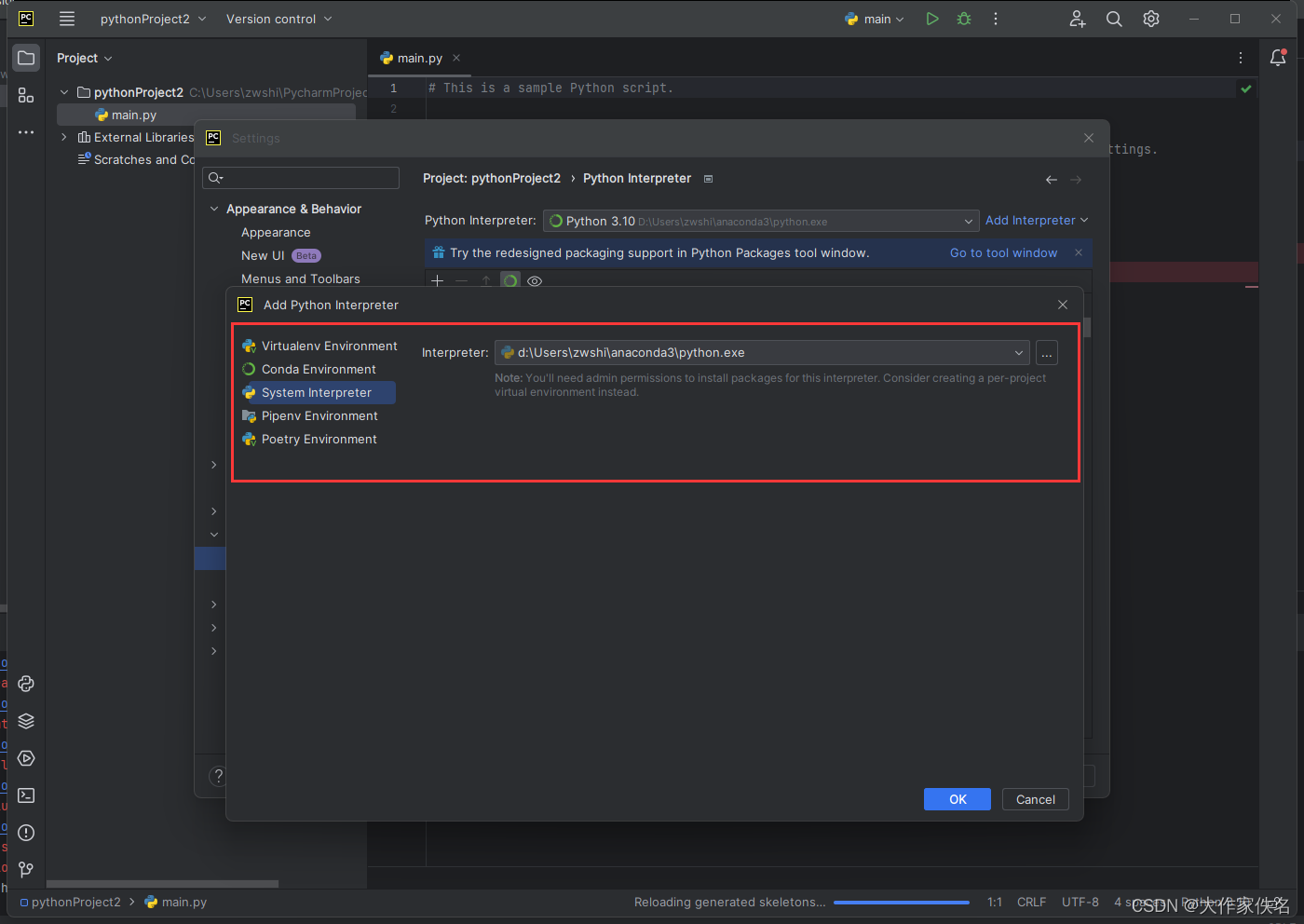Navigate back arrow in Settings dialog
Viewport: 1304px width, 924px height.
(1052, 180)
